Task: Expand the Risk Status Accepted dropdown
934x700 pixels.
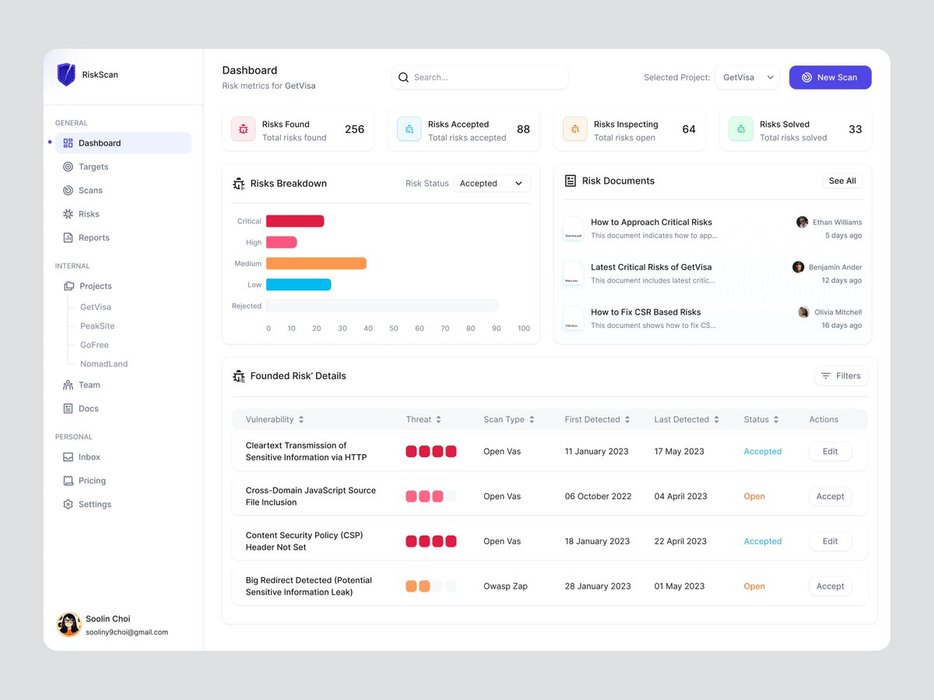Action: coord(491,184)
